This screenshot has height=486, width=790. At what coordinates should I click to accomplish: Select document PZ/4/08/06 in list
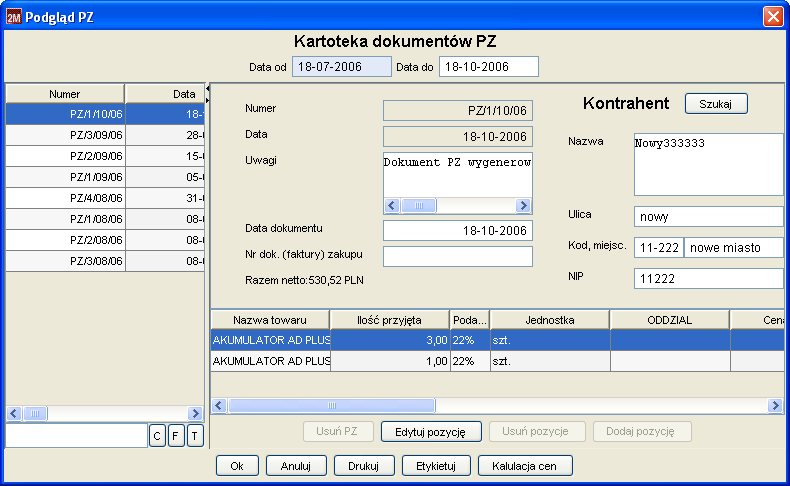pyautogui.click(x=105, y=198)
